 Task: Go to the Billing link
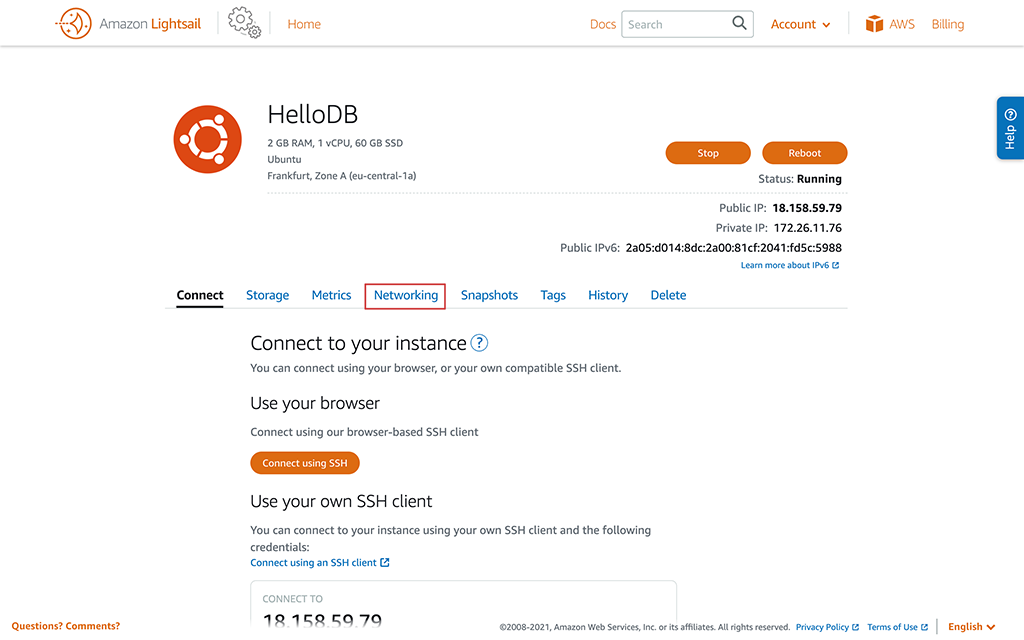point(948,24)
